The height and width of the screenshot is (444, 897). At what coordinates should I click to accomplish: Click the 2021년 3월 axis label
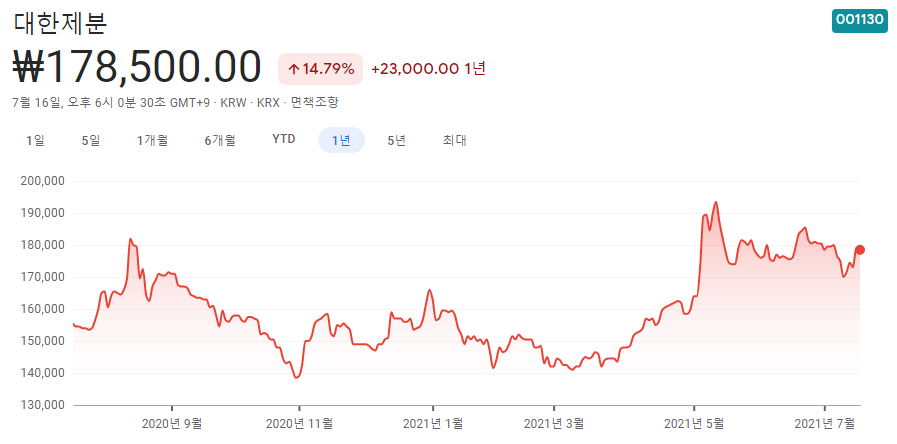click(x=554, y=424)
